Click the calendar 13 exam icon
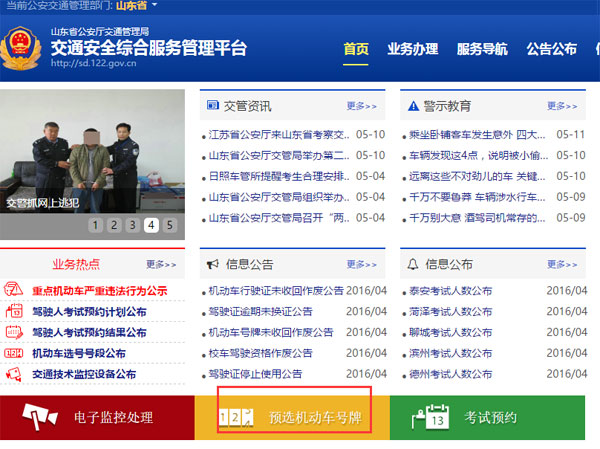600x449 pixels. [430, 417]
